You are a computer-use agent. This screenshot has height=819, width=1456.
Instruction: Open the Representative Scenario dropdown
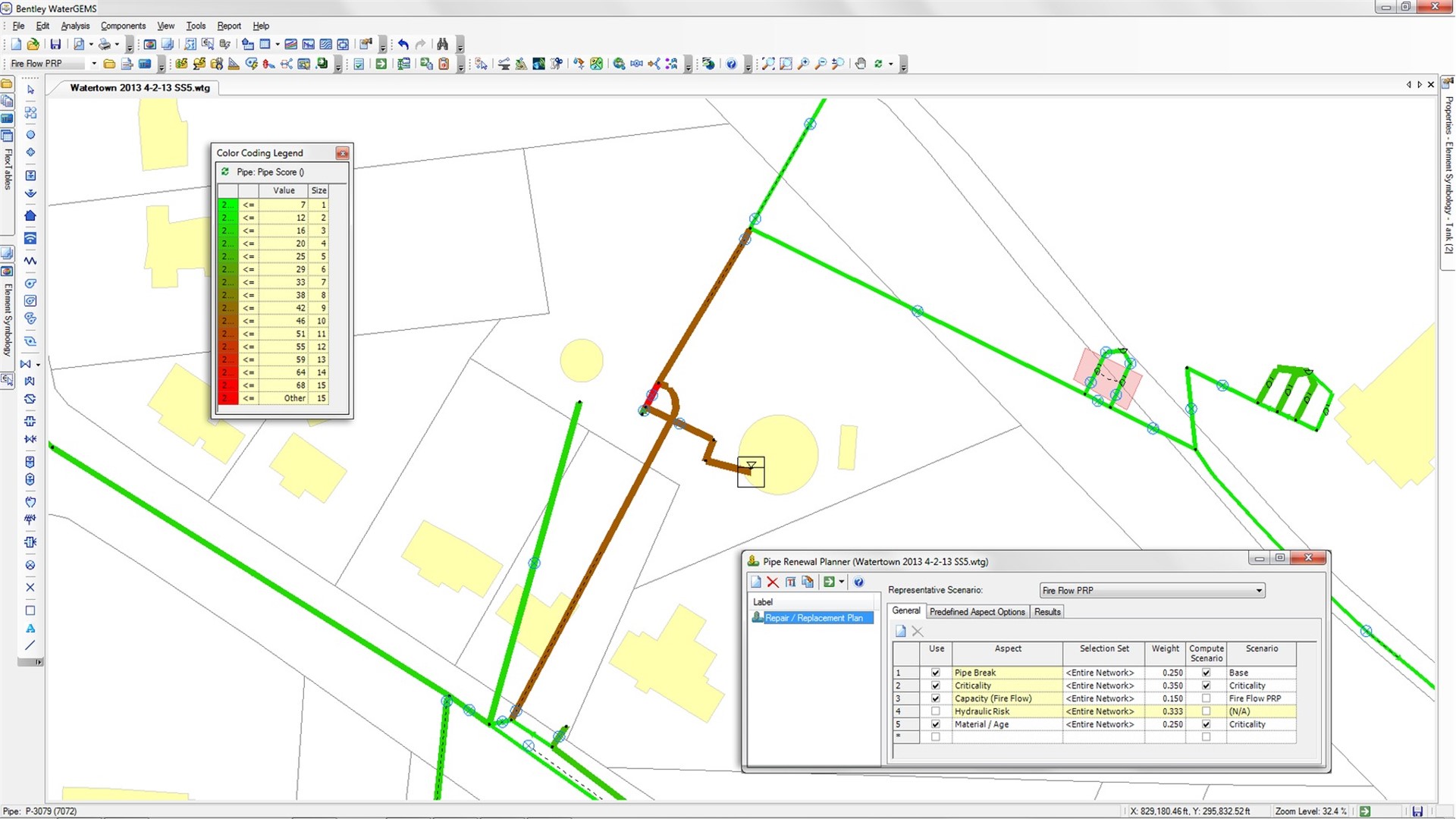(1259, 591)
